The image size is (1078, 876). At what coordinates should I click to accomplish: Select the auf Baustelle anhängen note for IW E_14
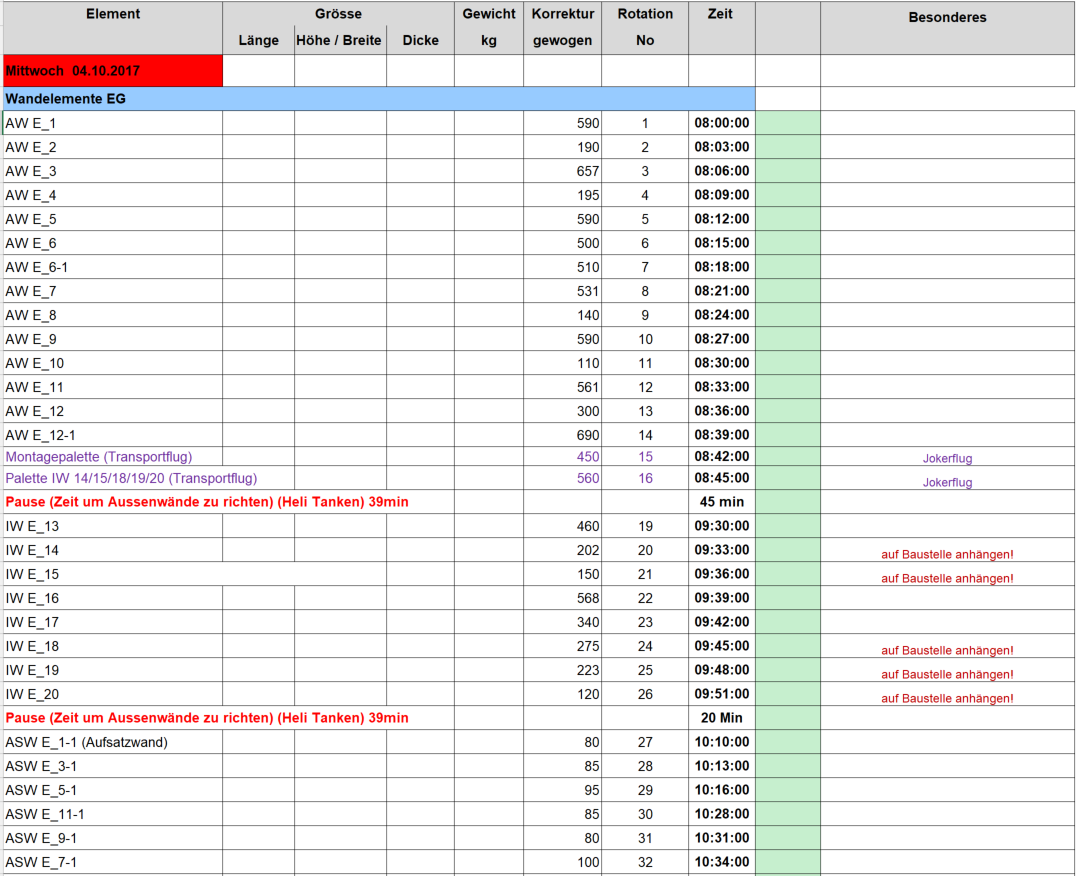[x=946, y=550]
